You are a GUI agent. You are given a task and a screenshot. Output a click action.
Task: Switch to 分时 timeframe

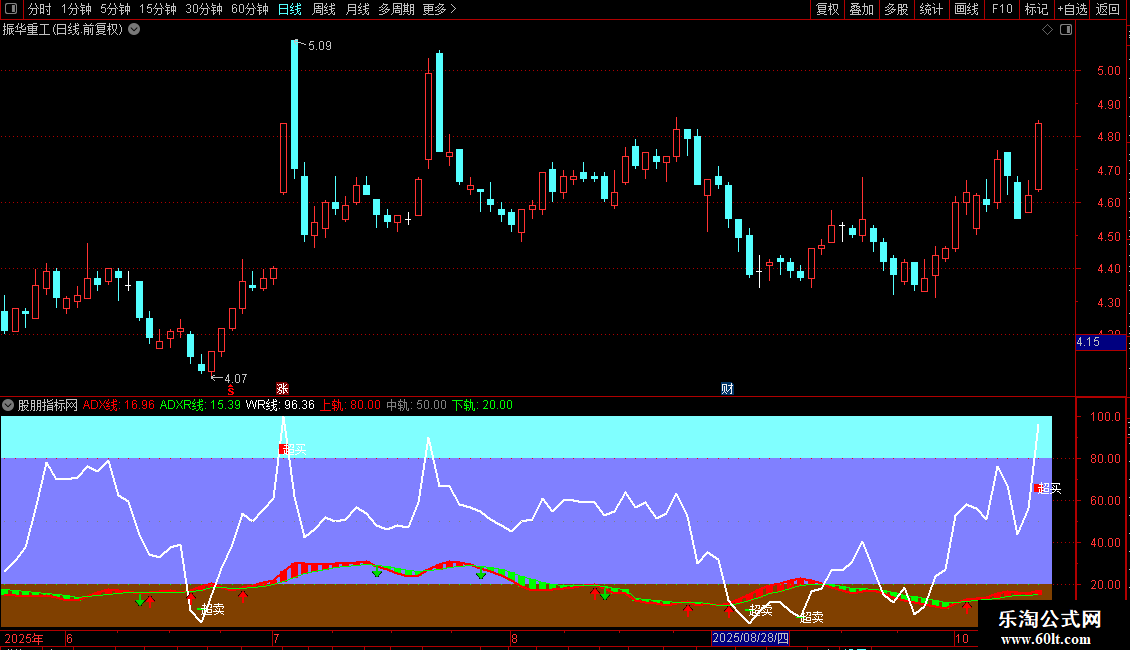click(x=40, y=9)
